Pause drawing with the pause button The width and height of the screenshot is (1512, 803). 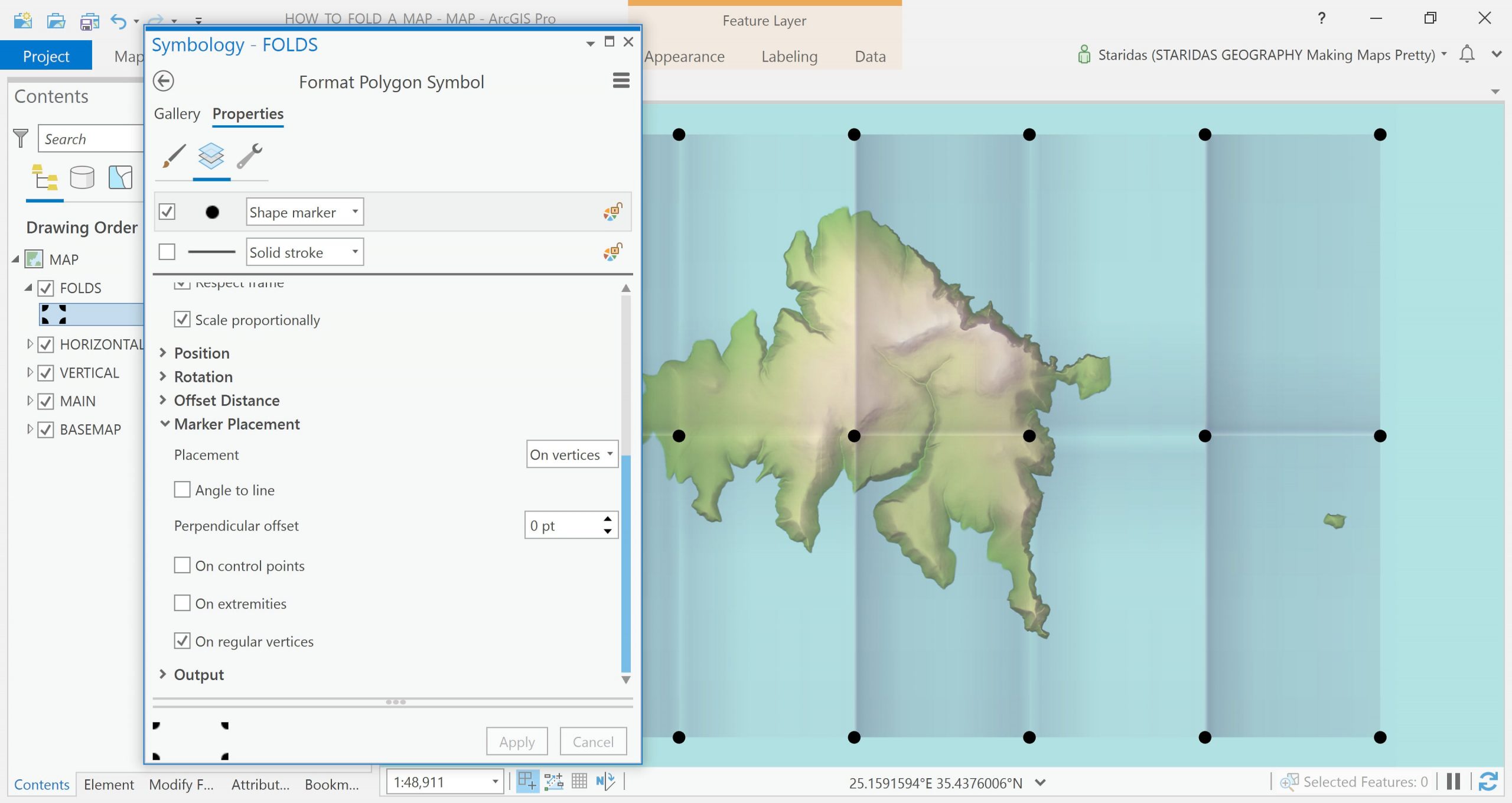(x=1454, y=782)
